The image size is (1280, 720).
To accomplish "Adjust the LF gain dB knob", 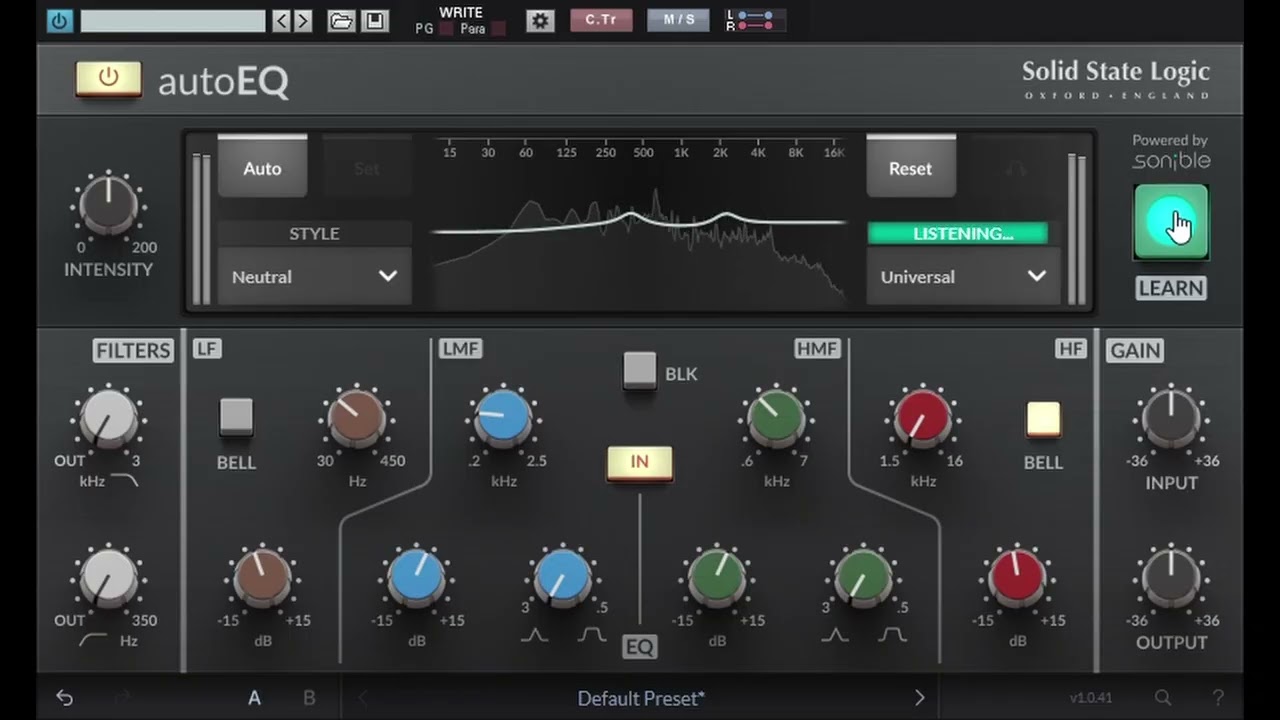I will pyautogui.click(x=262, y=577).
